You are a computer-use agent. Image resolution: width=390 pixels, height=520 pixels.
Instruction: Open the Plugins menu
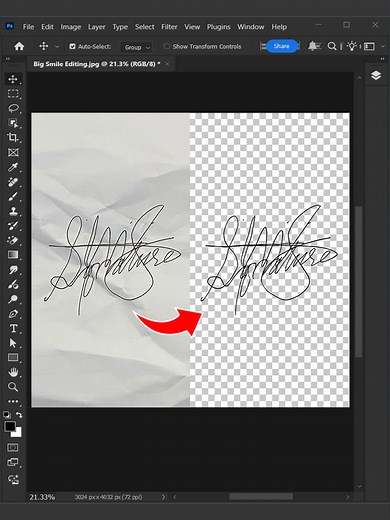tap(218, 27)
